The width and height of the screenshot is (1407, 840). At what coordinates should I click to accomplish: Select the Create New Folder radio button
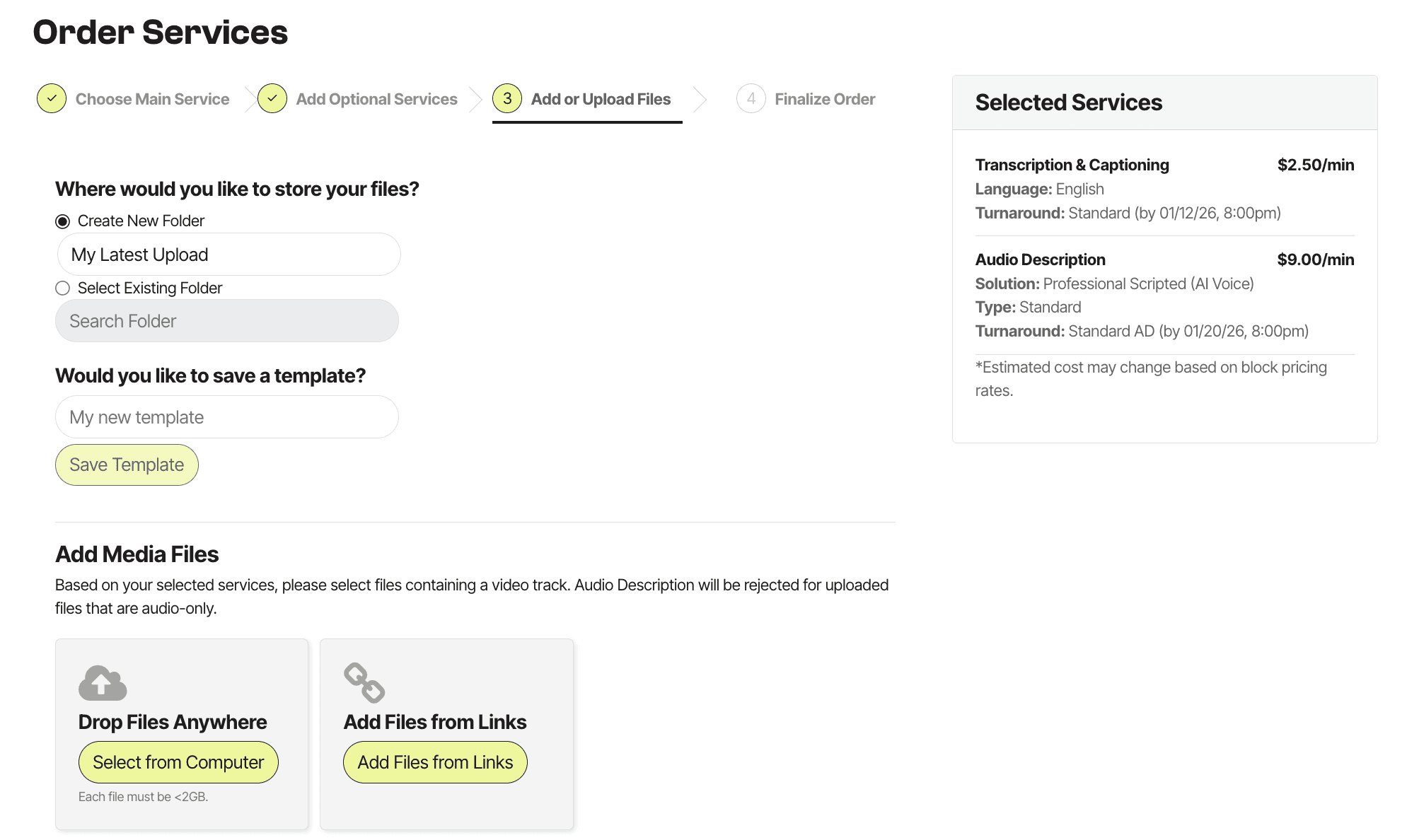[63, 221]
